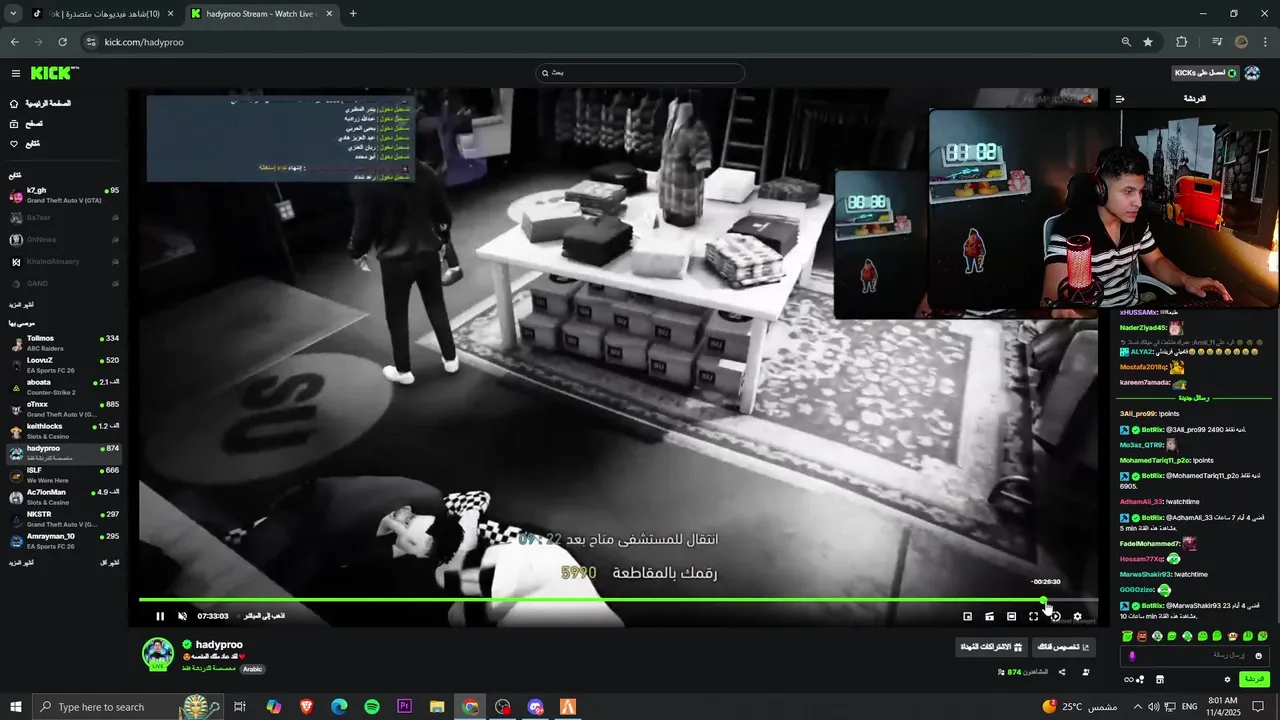The height and width of the screenshot is (720, 1280).
Task: Open the KhaledAlmasry channel in the sidebar
Action: [x=64, y=262]
